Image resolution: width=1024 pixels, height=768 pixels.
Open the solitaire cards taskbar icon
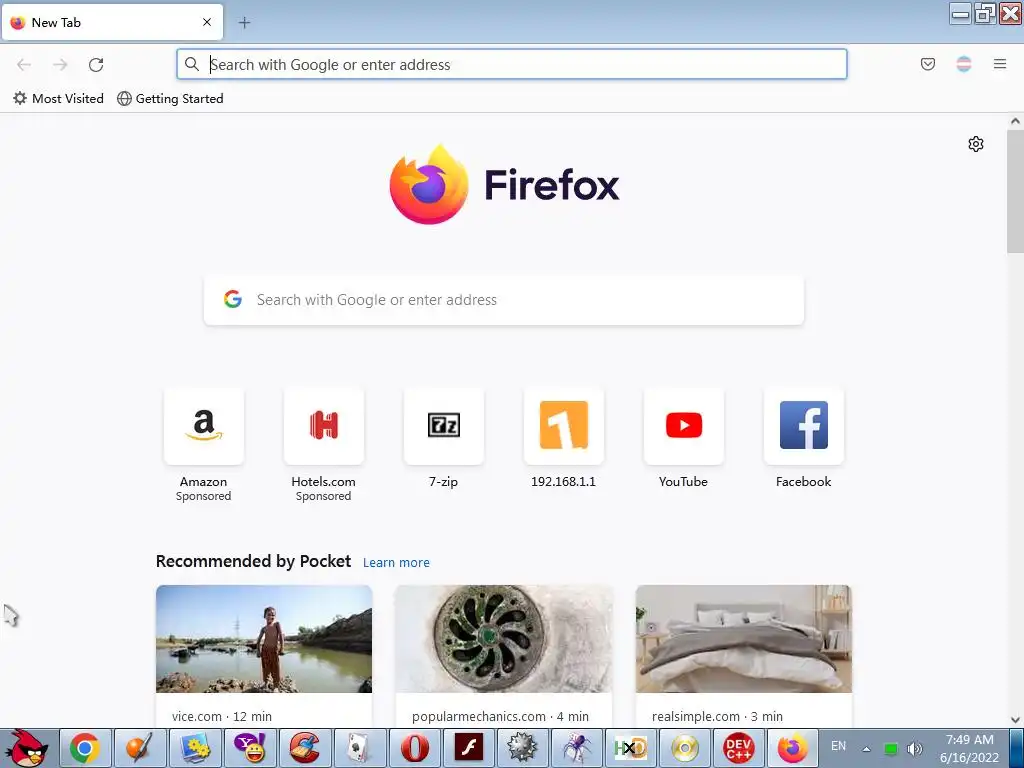click(x=359, y=748)
